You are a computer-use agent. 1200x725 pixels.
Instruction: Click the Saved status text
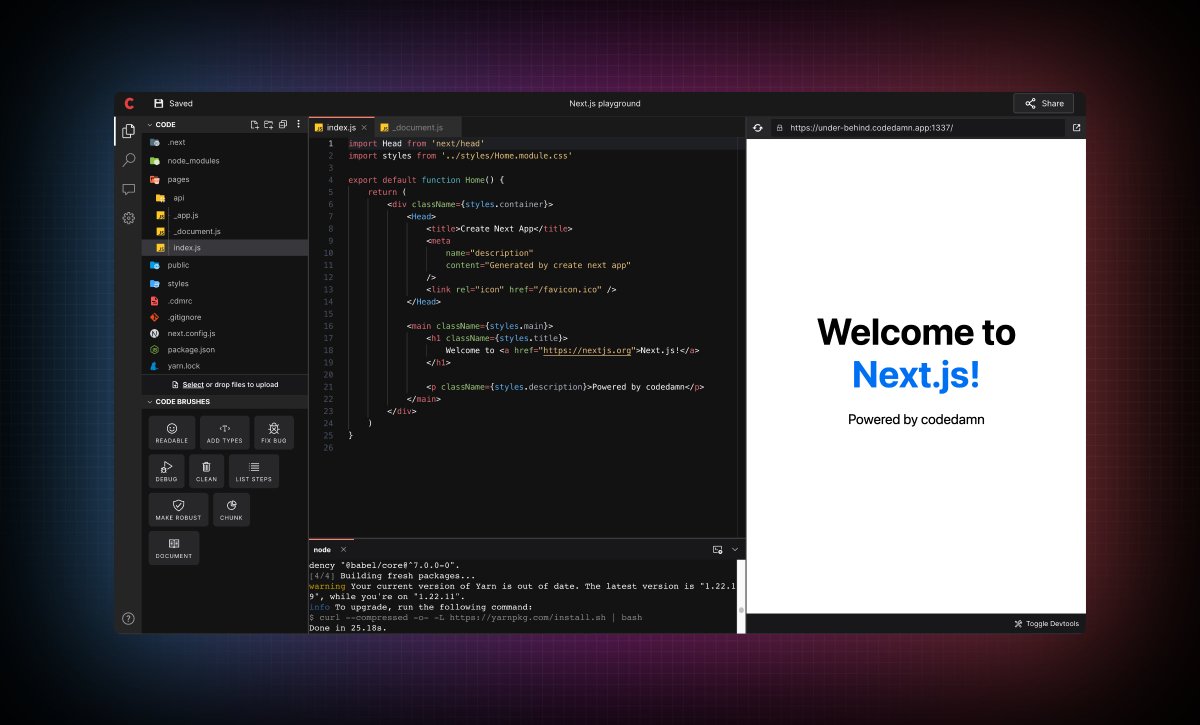point(181,103)
